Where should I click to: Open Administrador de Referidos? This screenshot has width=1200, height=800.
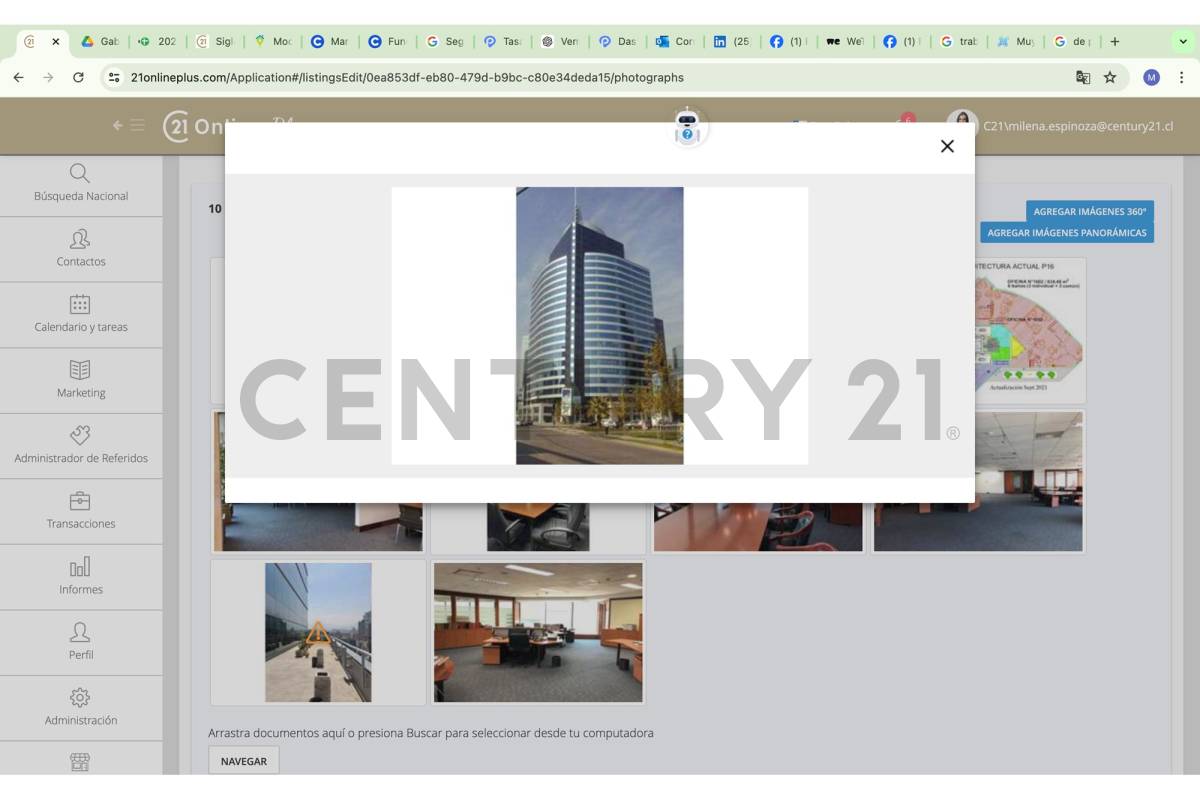coord(81,446)
